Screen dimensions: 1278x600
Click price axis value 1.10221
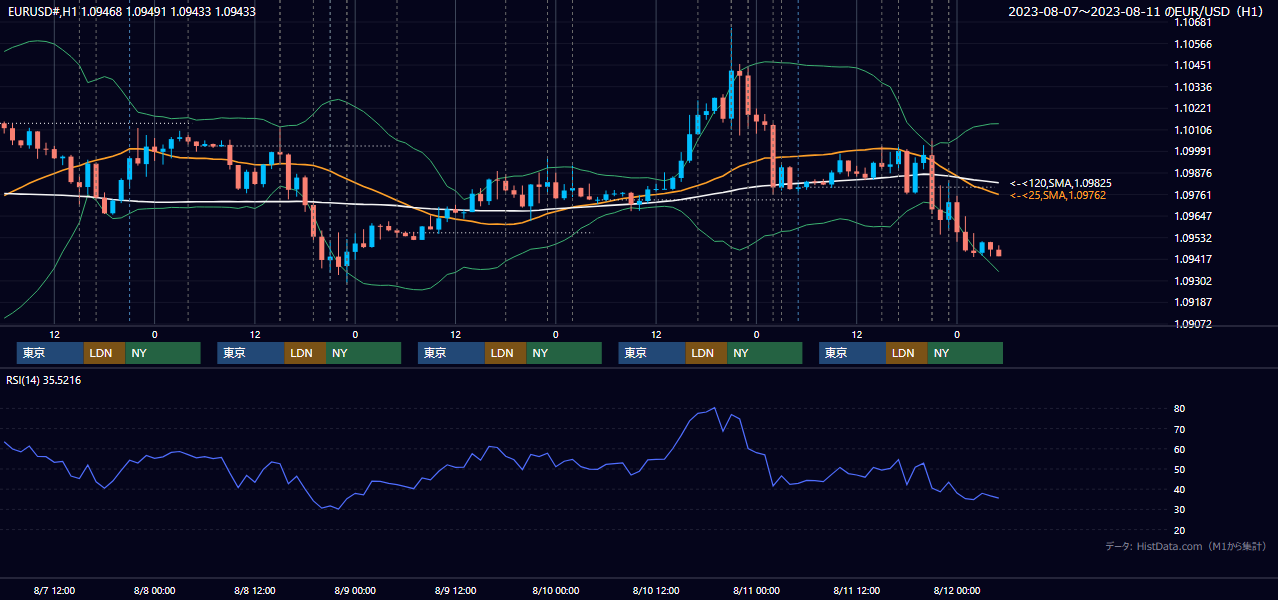[1193, 108]
